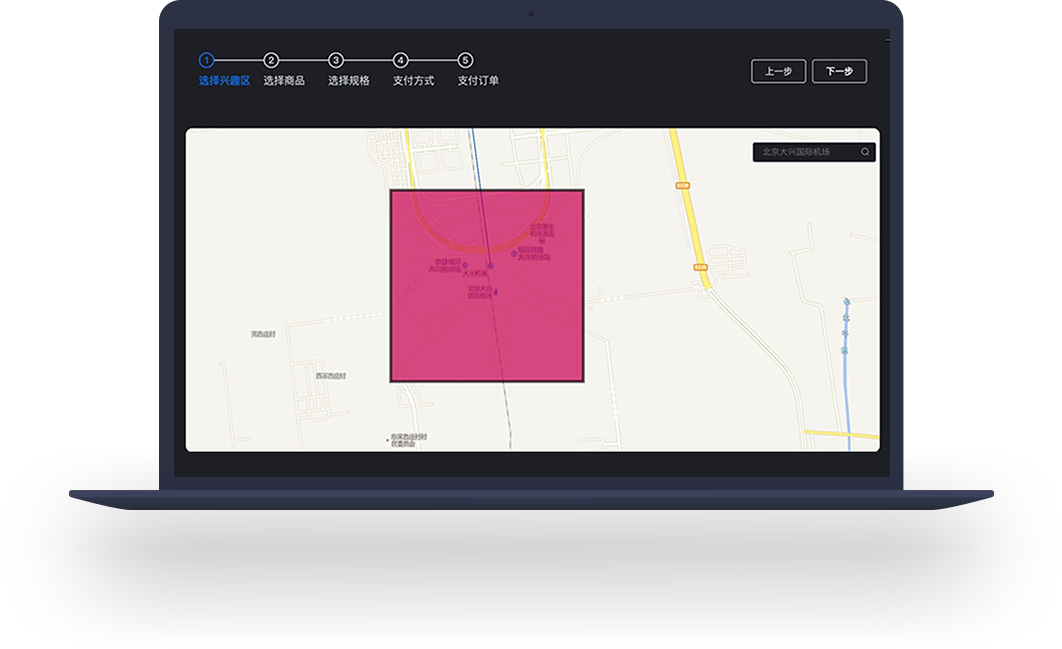Viewport: 1062px width, 649px height.
Task: Click the upper highway shield badge on yellow road
Action: 683,185
